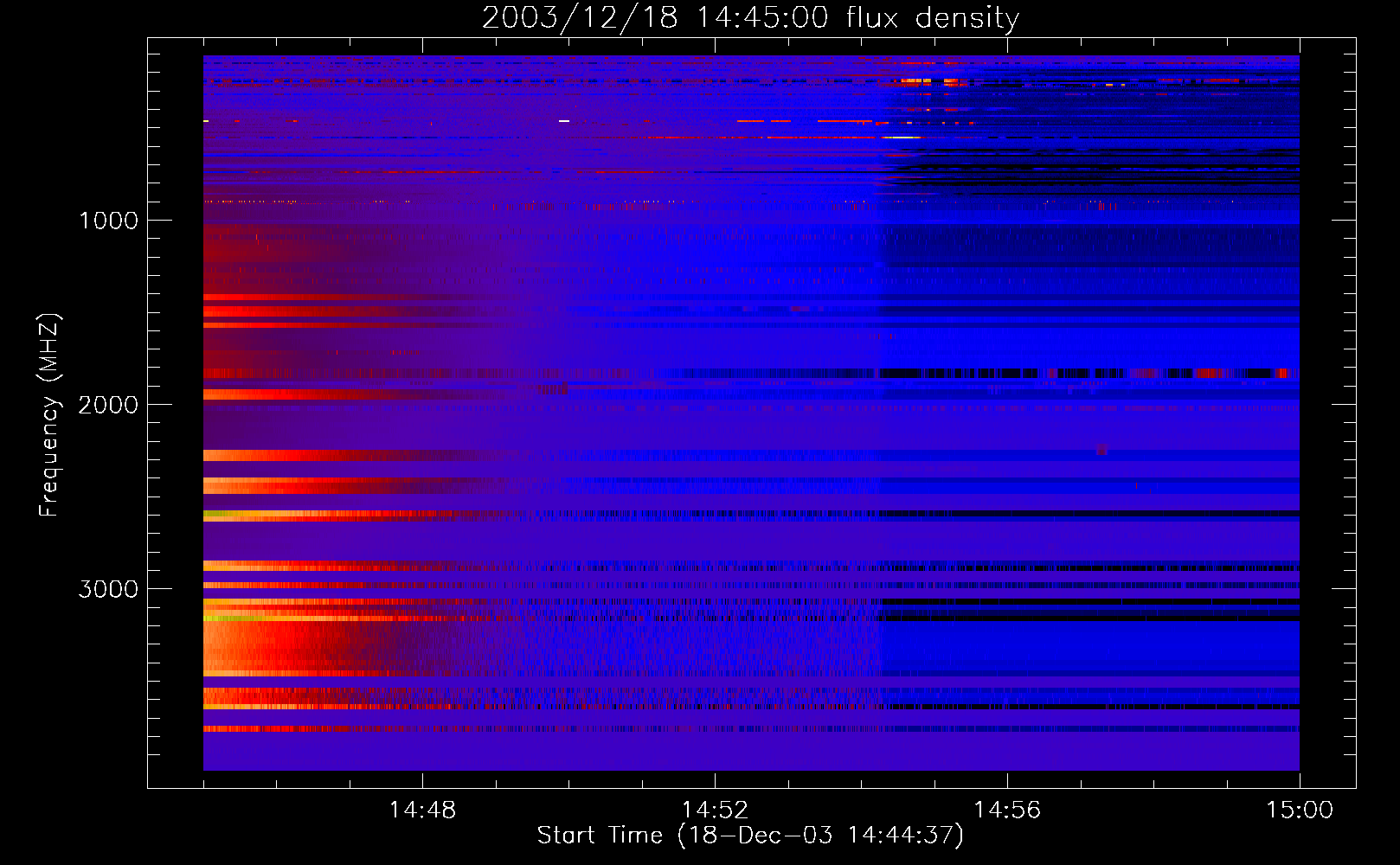Screen dimensions: 1400x865
Task: Click the 'Frequency (MHZ)' vertical axis title
Action: (49, 415)
